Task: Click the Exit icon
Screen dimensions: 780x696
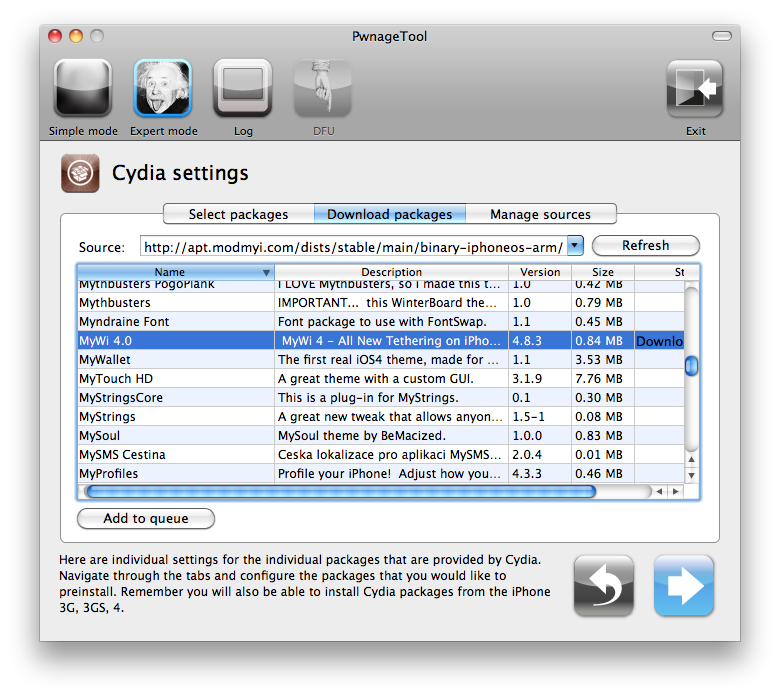Action: click(x=695, y=88)
